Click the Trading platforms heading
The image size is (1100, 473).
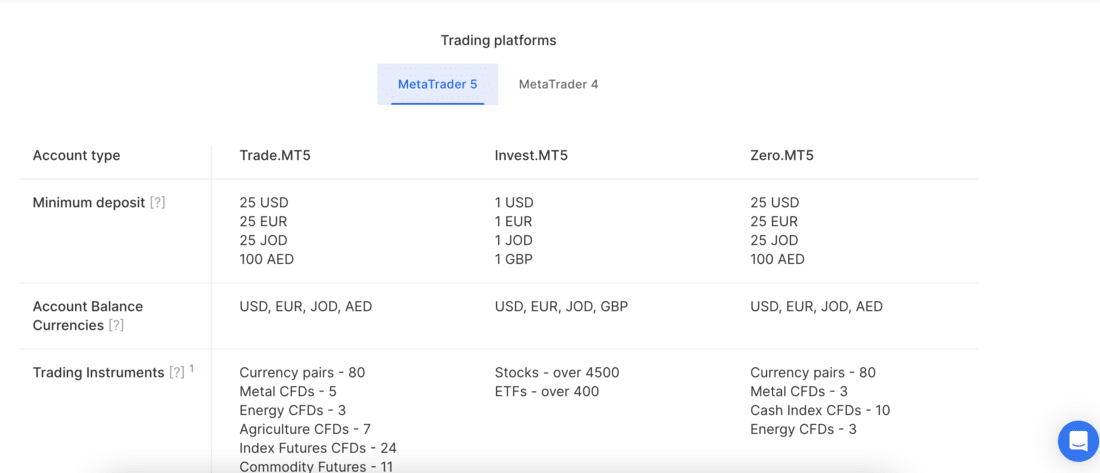[498, 41]
